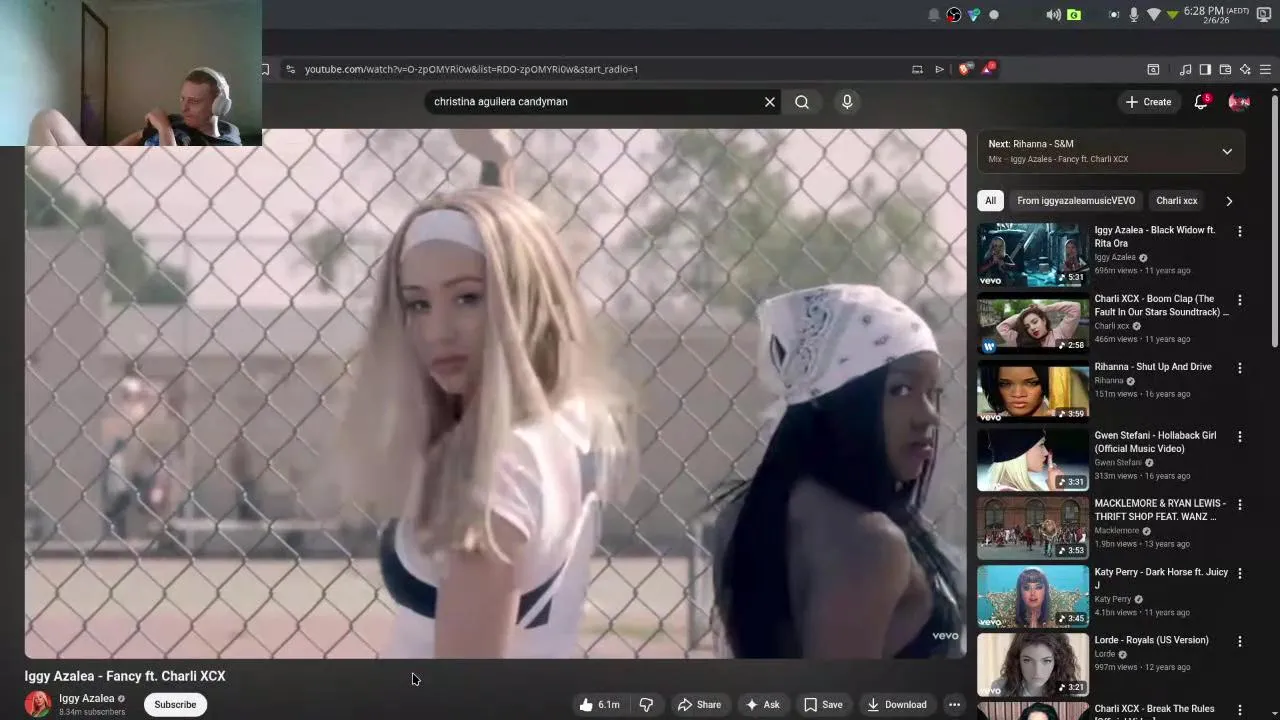Open Black Widow video thumbnail
The width and height of the screenshot is (1280, 720).
coord(1033,255)
